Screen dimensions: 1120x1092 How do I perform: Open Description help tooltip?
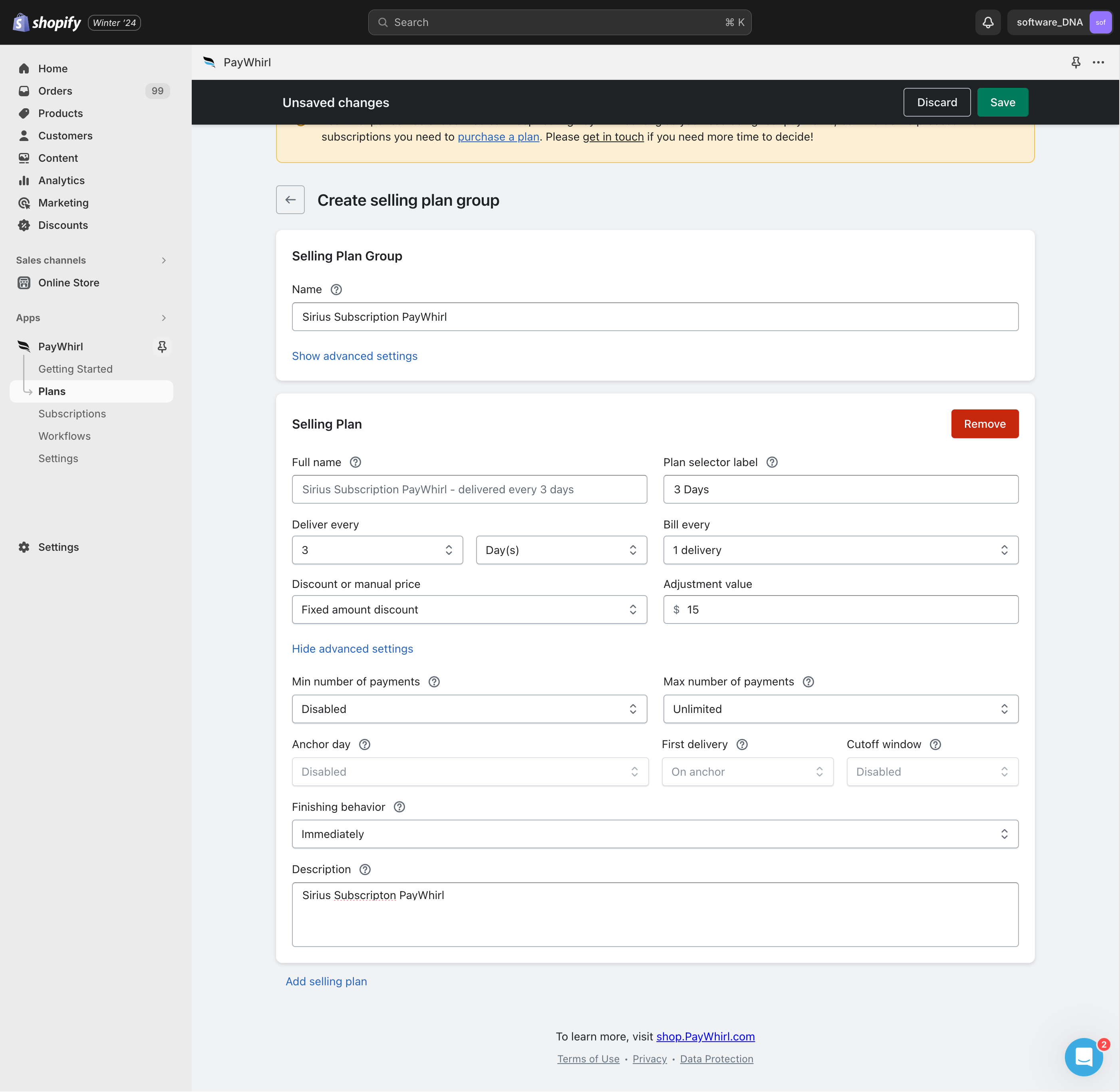(365, 870)
